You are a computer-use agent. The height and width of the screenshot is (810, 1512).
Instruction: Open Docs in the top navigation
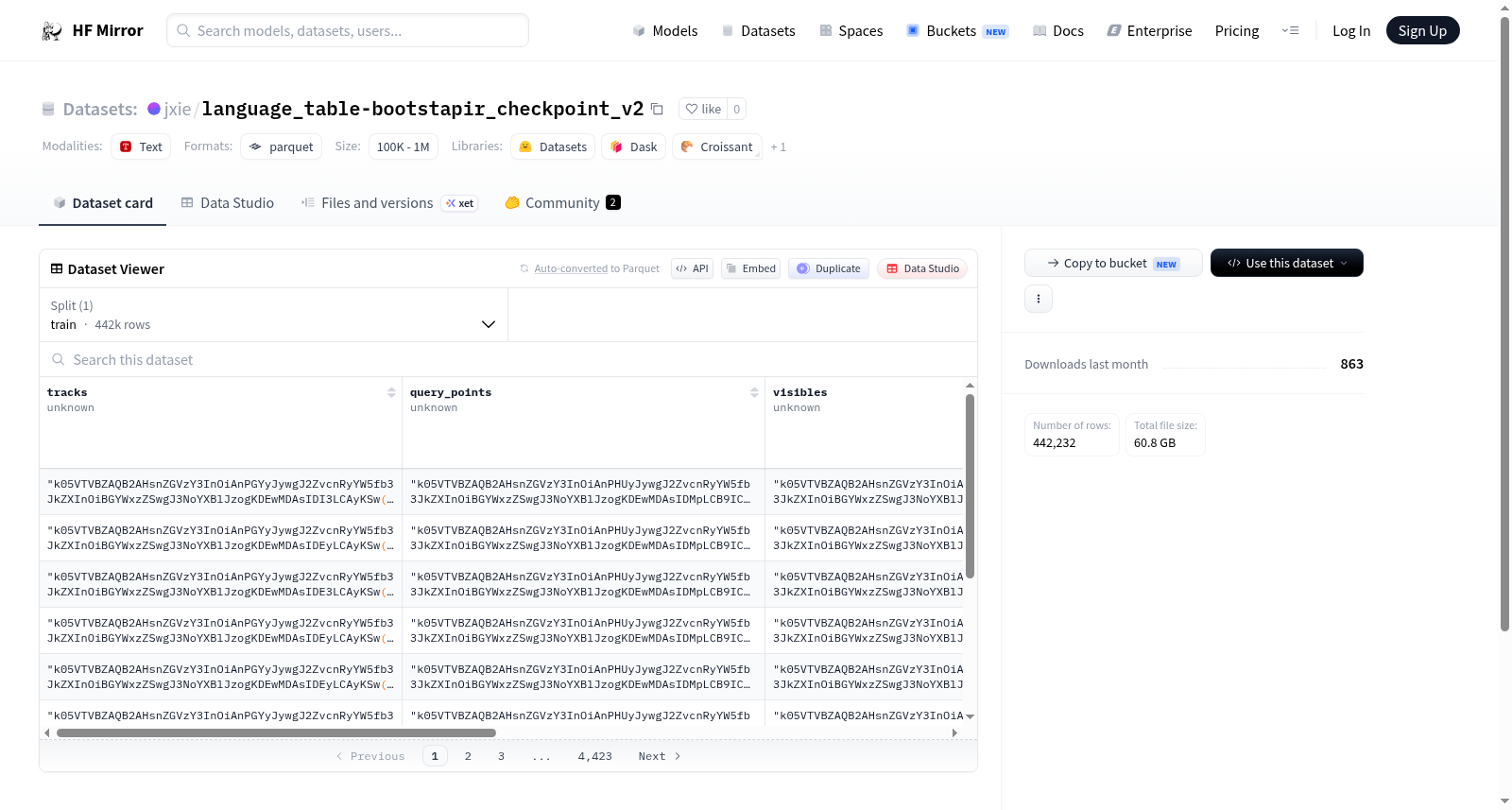(1057, 30)
